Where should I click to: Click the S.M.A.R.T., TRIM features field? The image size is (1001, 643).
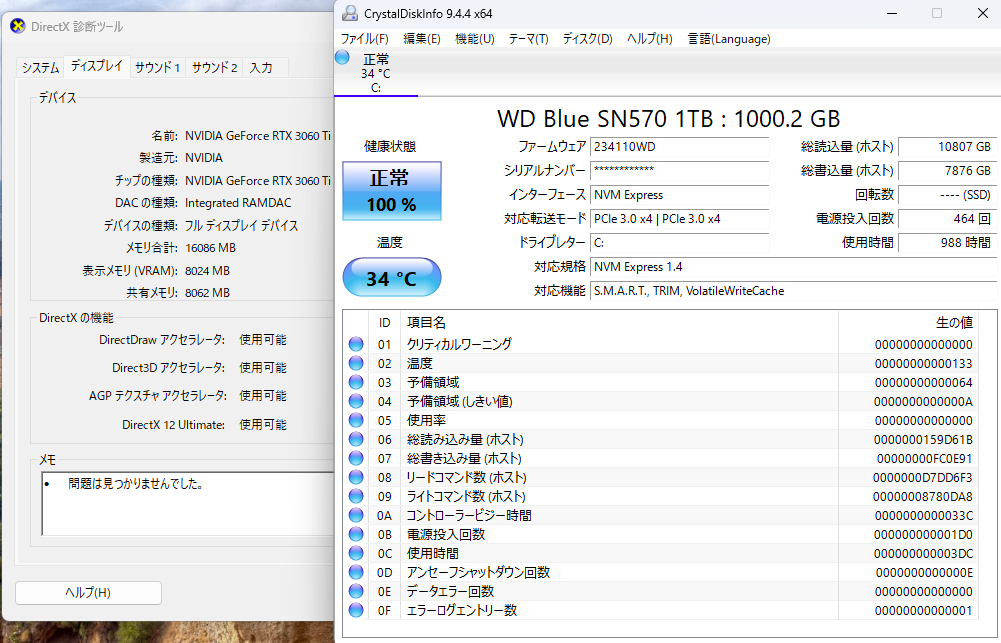[x=793, y=291]
